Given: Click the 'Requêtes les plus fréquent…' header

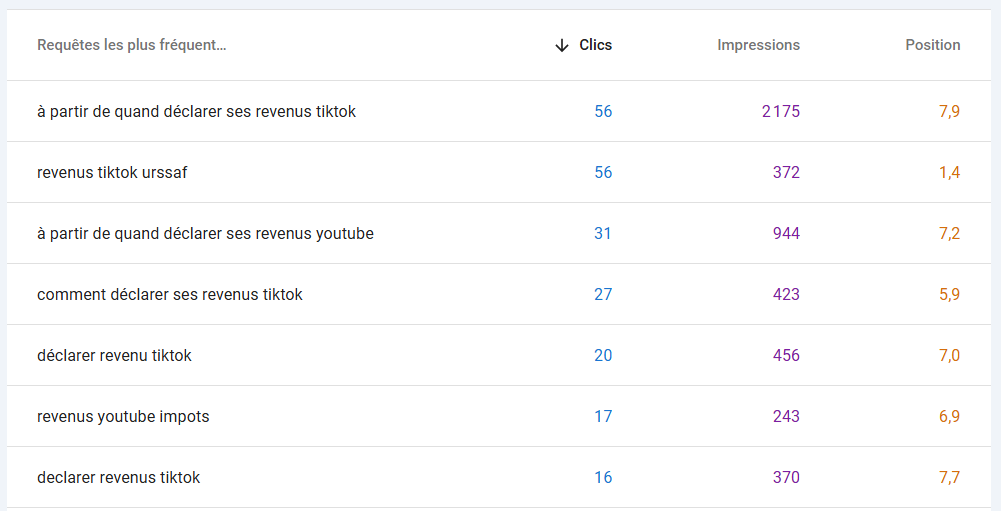Looking at the screenshot, I should coord(132,45).
